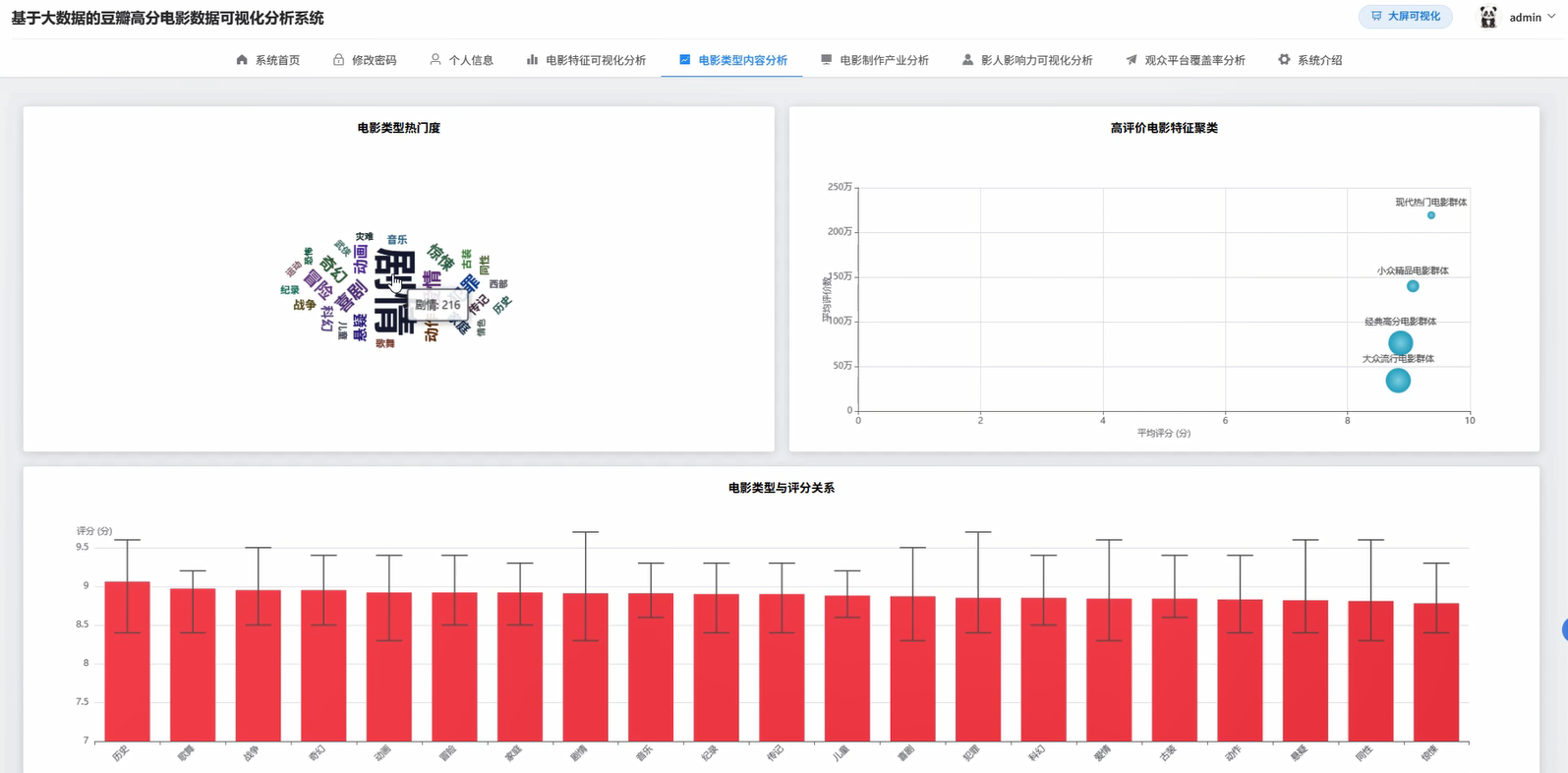The width and height of the screenshot is (1568, 773).
Task: Click the 剧情 bar in rating chart
Action: 586,668
